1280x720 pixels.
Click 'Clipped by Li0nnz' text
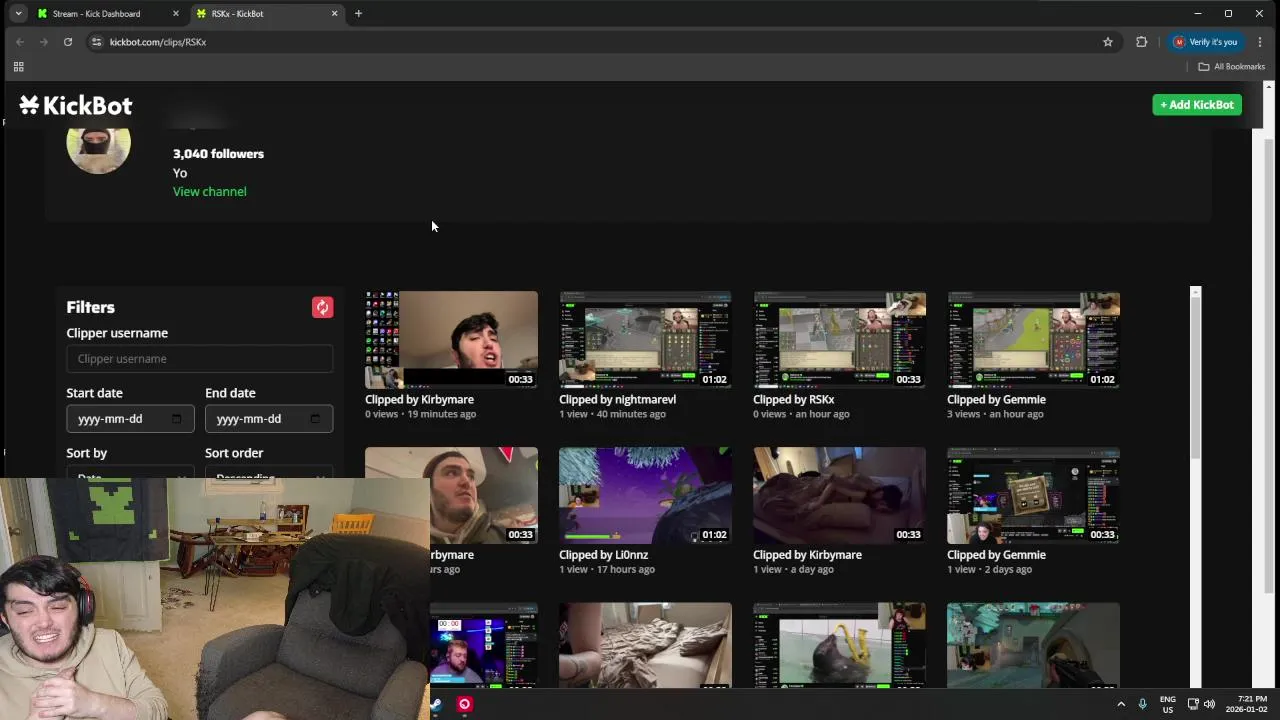click(x=603, y=555)
